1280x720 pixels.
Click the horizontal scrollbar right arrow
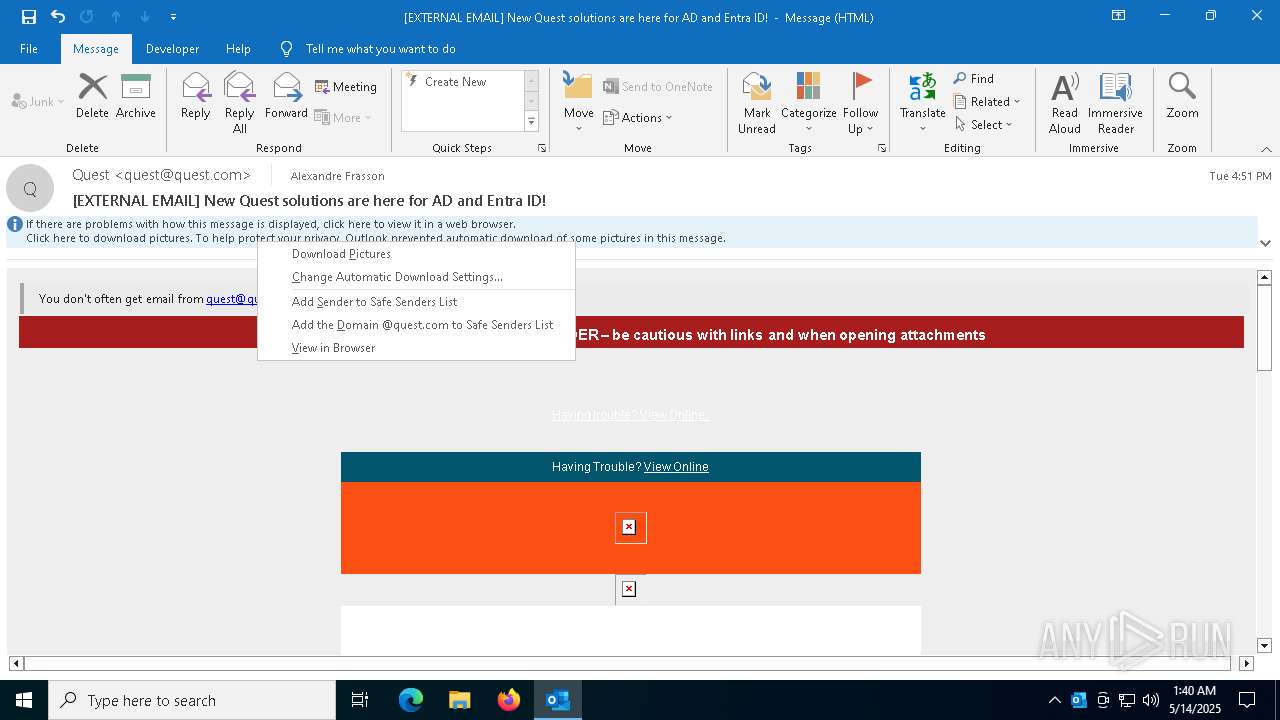[x=1246, y=663]
